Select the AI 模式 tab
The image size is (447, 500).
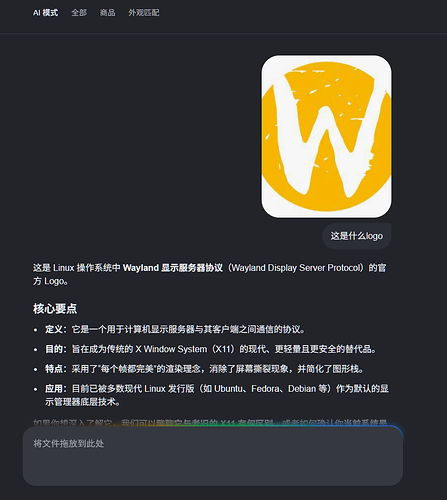(x=45, y=13)
